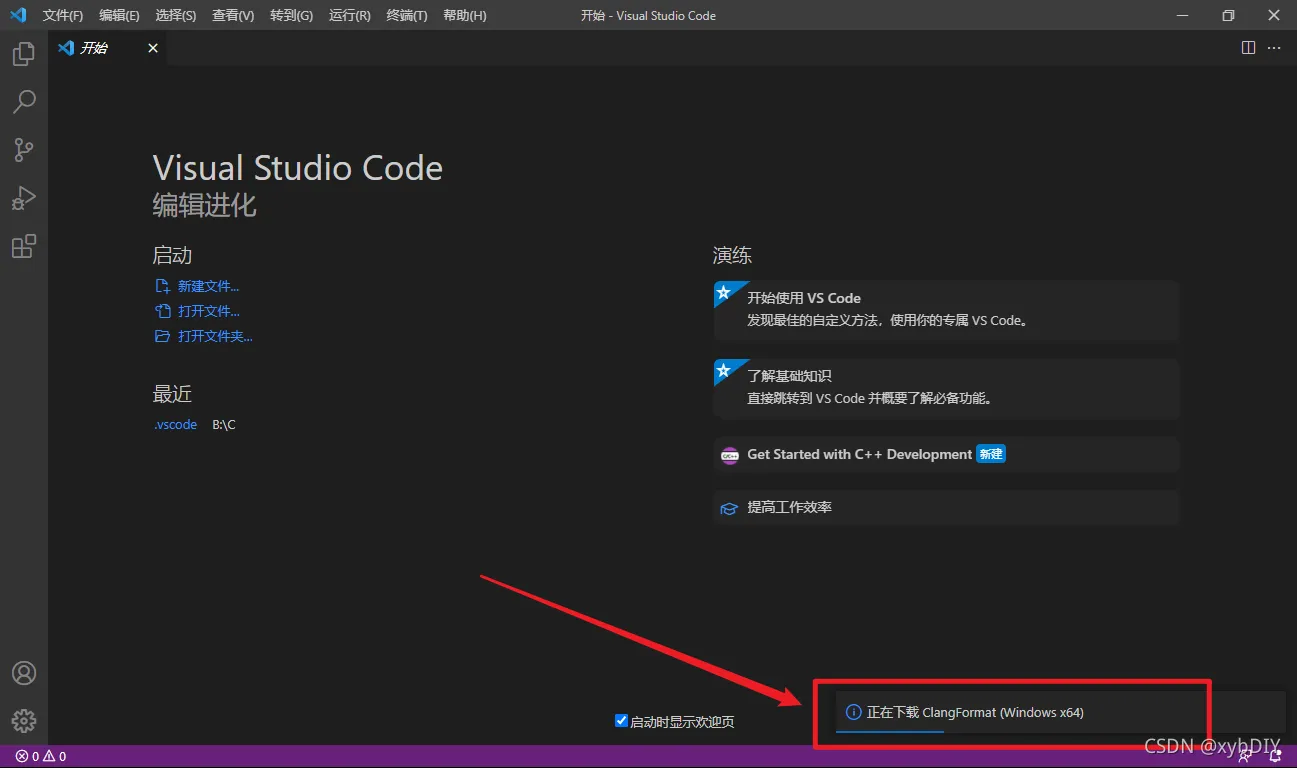Image resolution: width=1297 pixels, height=768 pixels.
Task: Open the recent .vscode folder link
Action: pyautogui.click(x=176, y=425)
